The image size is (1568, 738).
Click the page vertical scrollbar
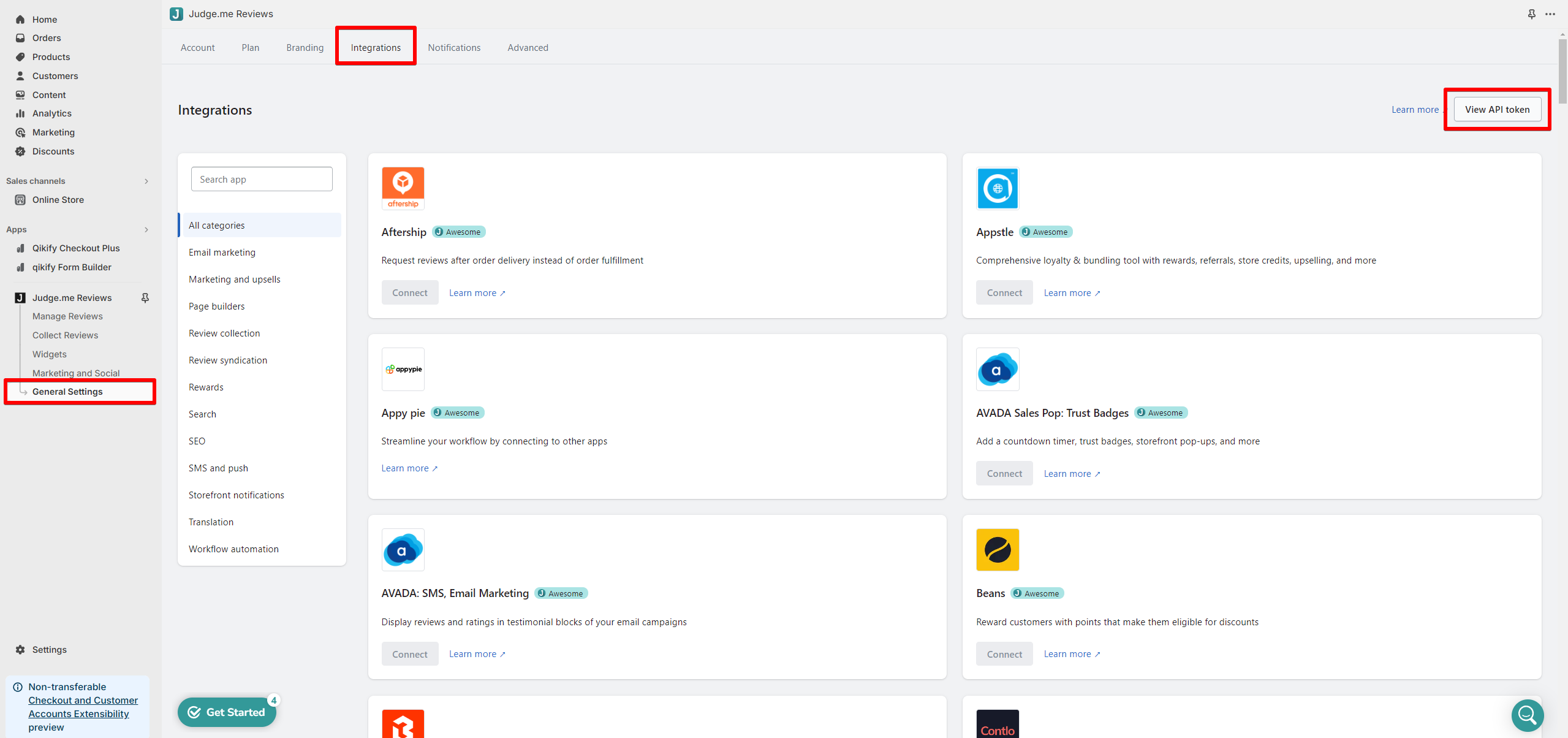click(x=1562, y=72)
